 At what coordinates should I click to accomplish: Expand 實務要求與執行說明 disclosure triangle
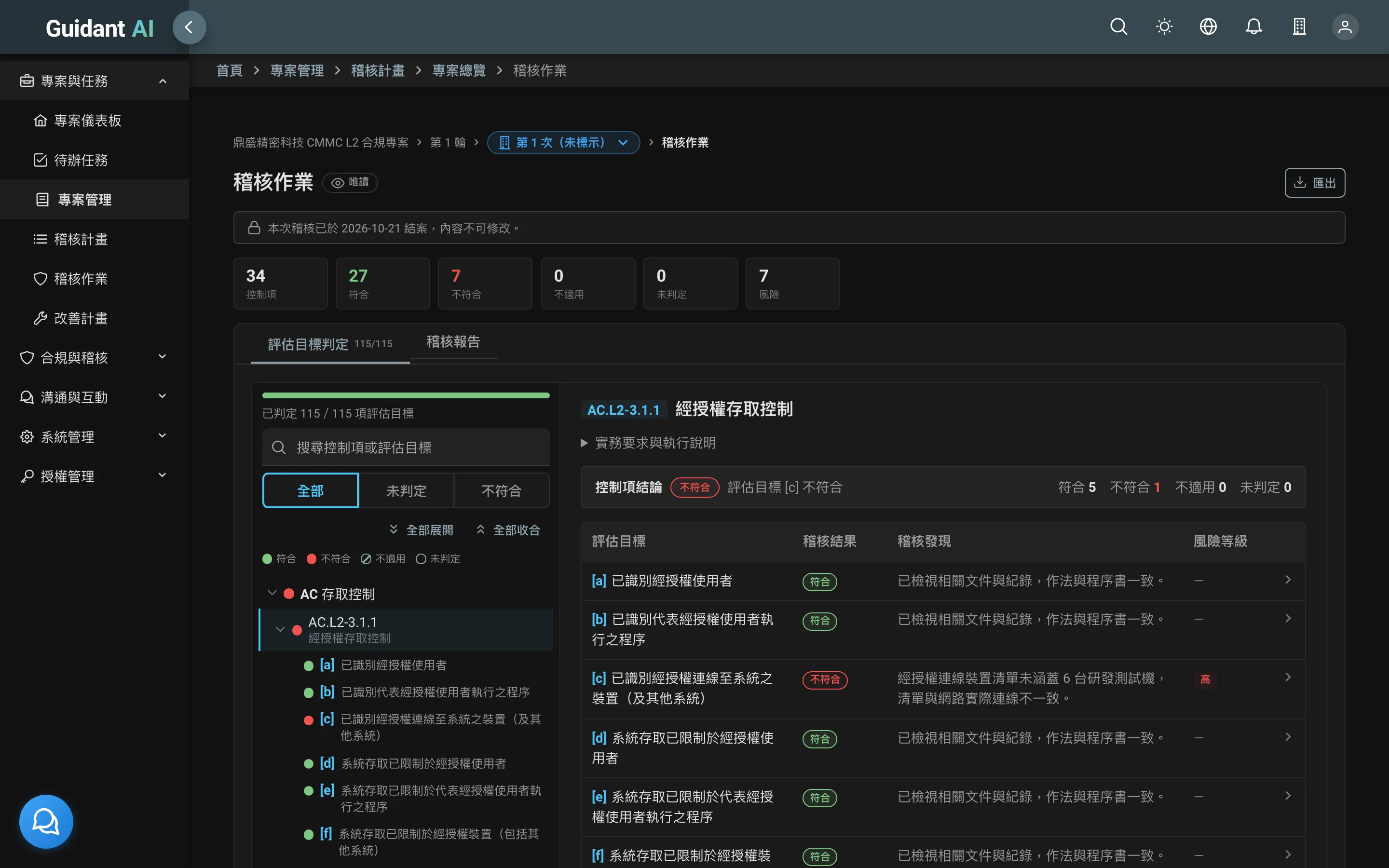585,443
